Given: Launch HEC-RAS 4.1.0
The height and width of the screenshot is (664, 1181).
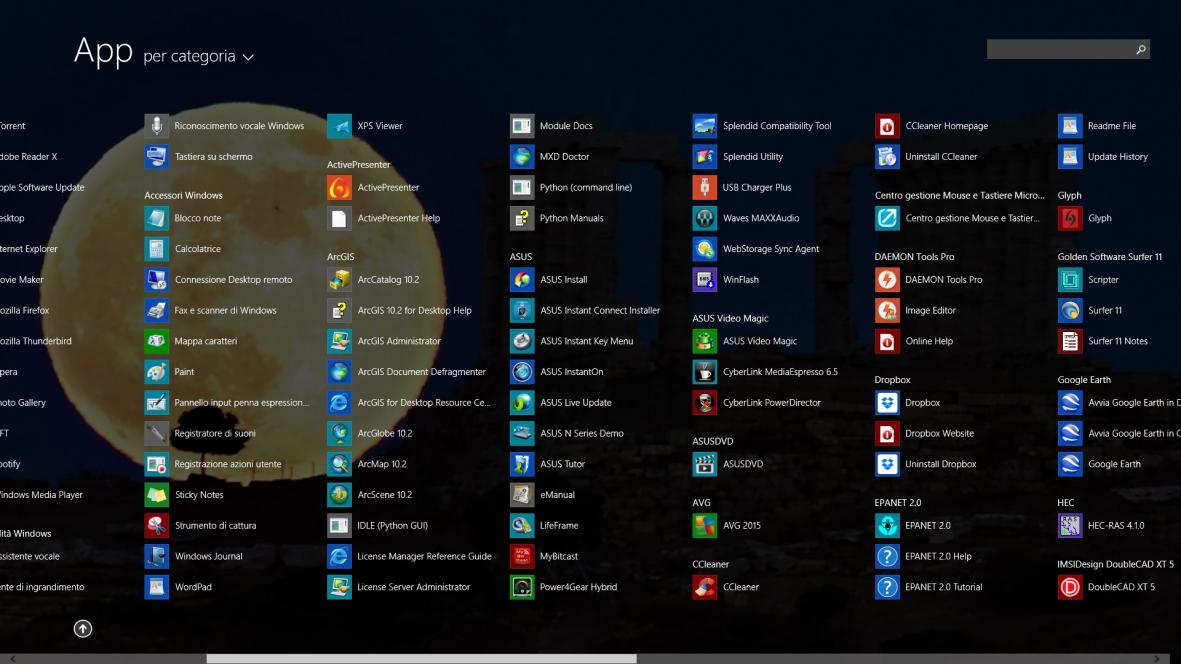Looking at the screenshot, I should (1070, 525).
